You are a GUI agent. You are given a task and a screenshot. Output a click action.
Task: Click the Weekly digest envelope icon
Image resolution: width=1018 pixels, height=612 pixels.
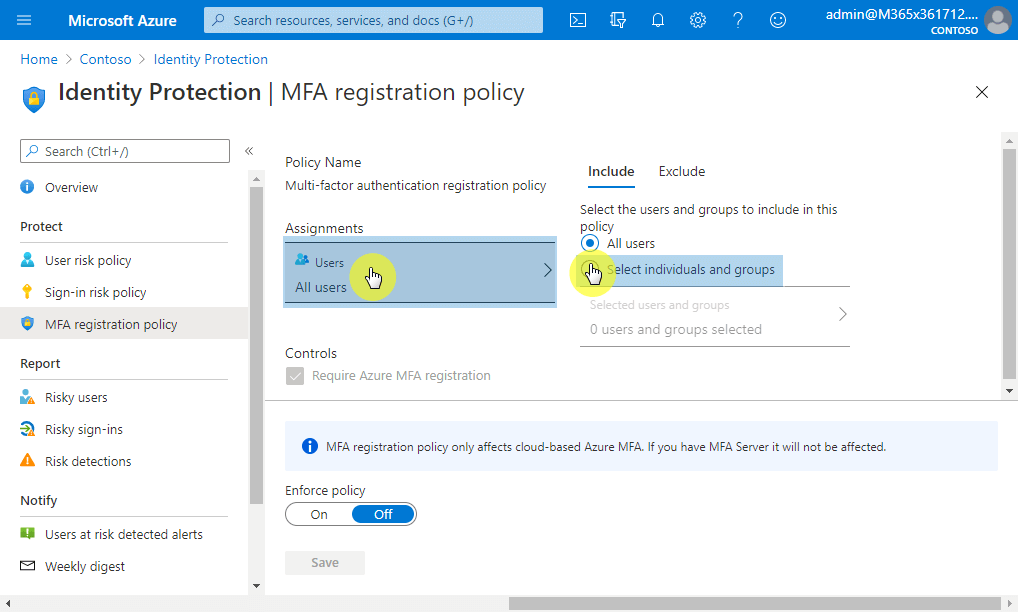click(27, 565)
